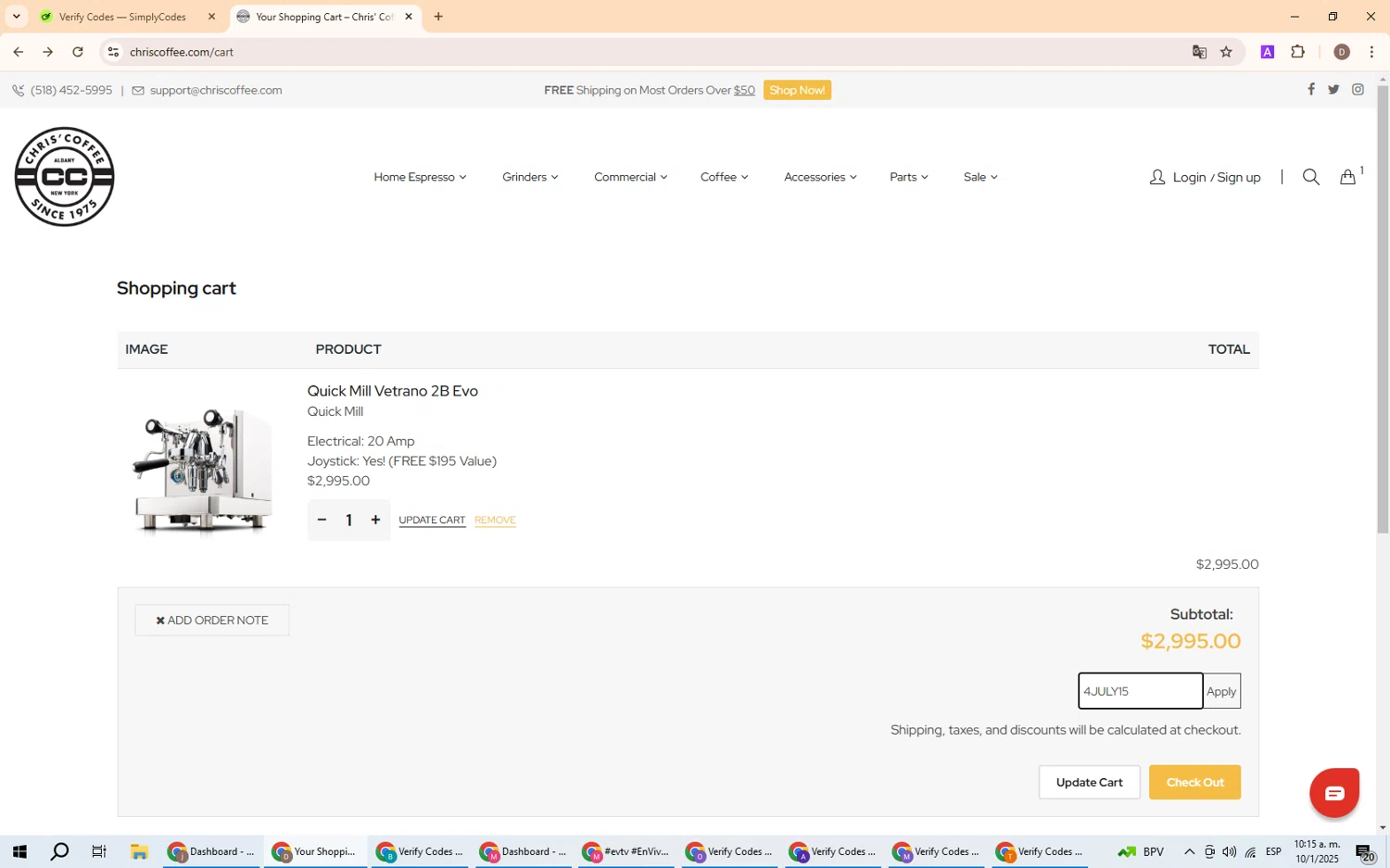Click the purple A extension icon

click(x=1268, y=52)
